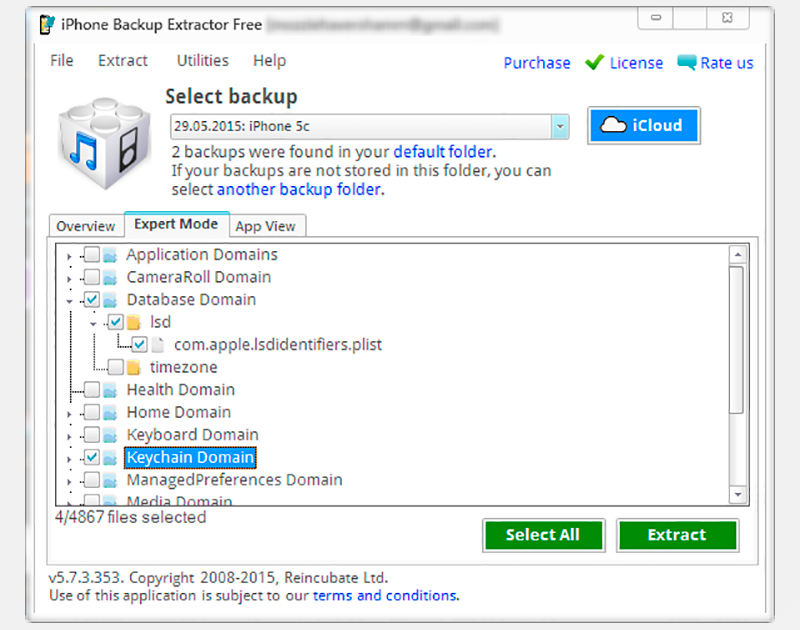Check the ManagedPreferences Domain checkbox
Screen dimensions: 800x630
point(92,480)
